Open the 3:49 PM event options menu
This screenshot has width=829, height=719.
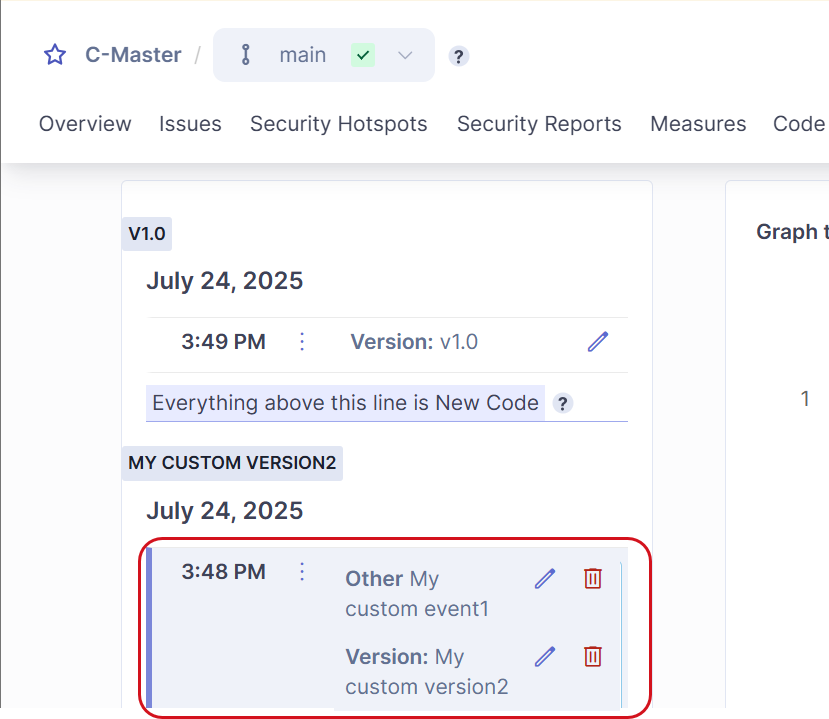(301, 341)
